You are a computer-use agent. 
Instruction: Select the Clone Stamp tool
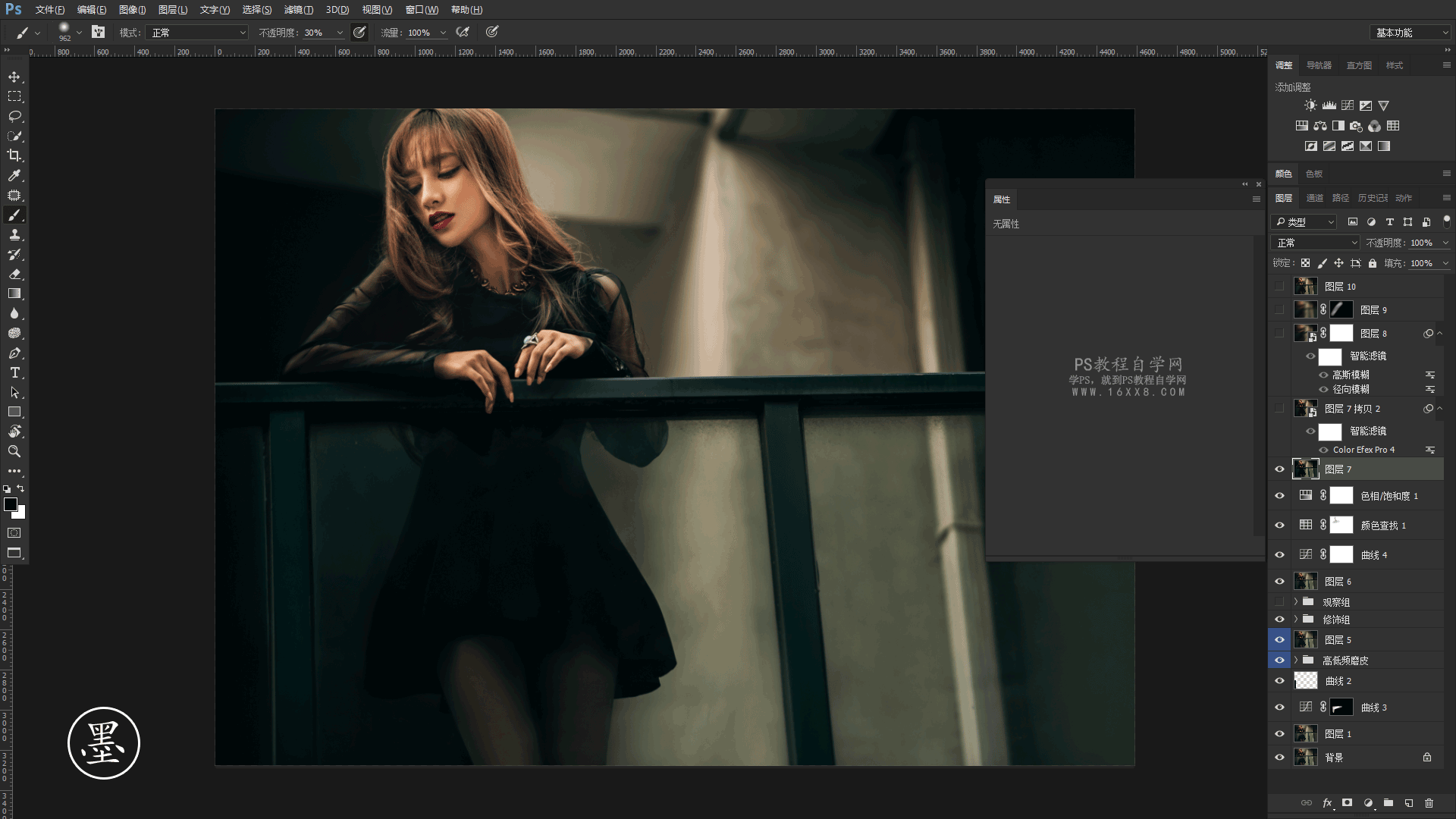coord(14,235)
